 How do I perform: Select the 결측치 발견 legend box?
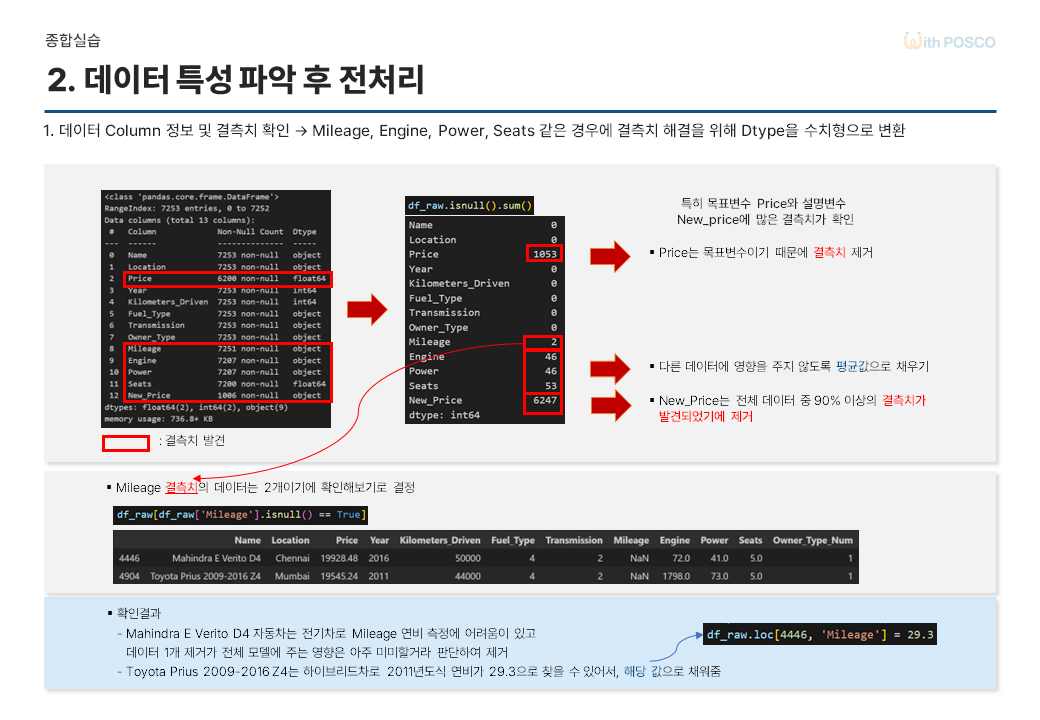125,443
